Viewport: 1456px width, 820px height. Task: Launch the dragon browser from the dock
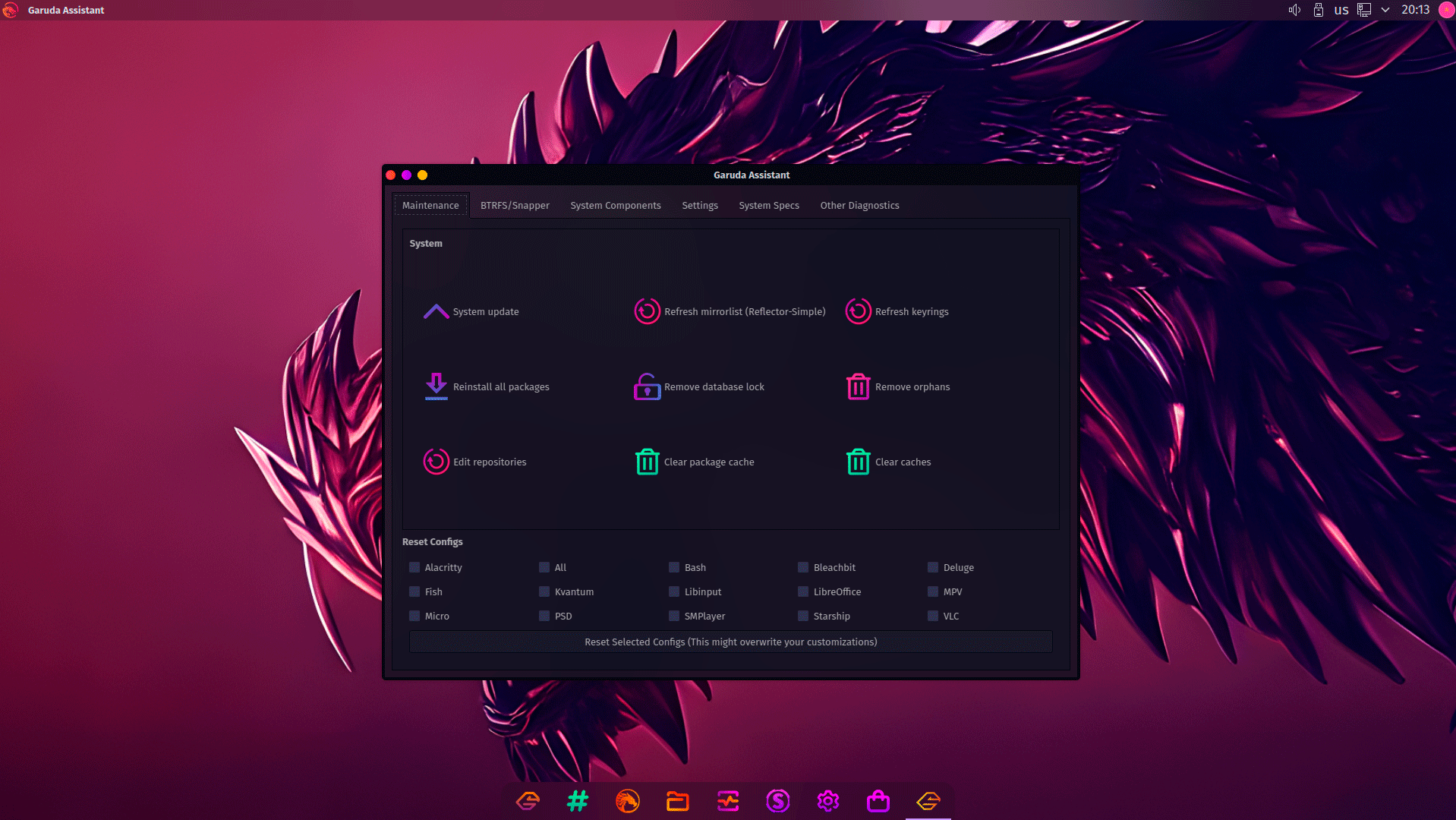point(628,800)
